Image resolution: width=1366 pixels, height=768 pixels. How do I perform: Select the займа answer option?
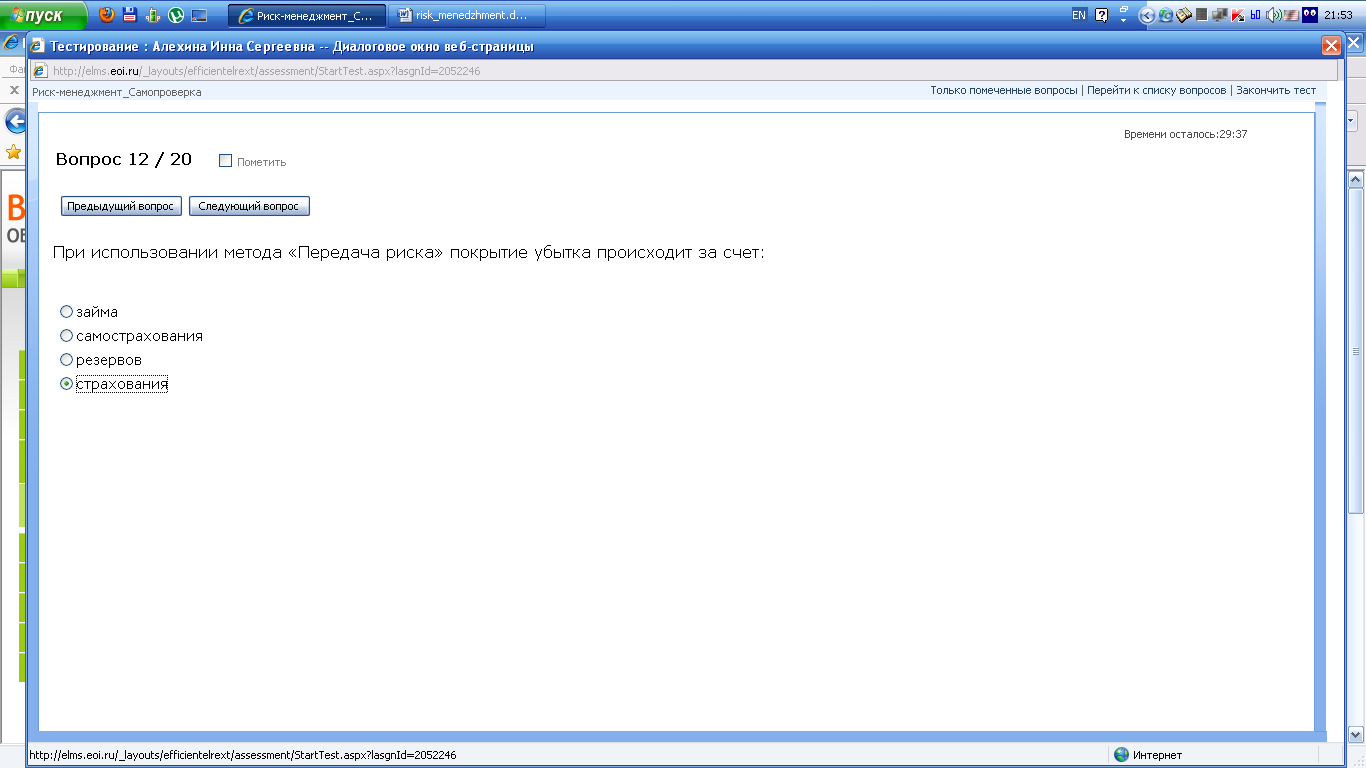click(67, 312)
